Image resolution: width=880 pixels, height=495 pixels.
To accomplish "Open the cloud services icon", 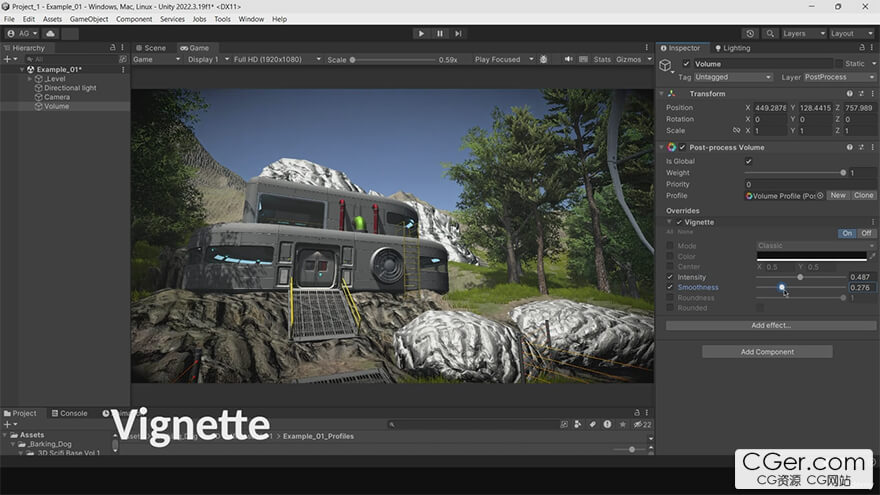I will click(x=51, y=33).
